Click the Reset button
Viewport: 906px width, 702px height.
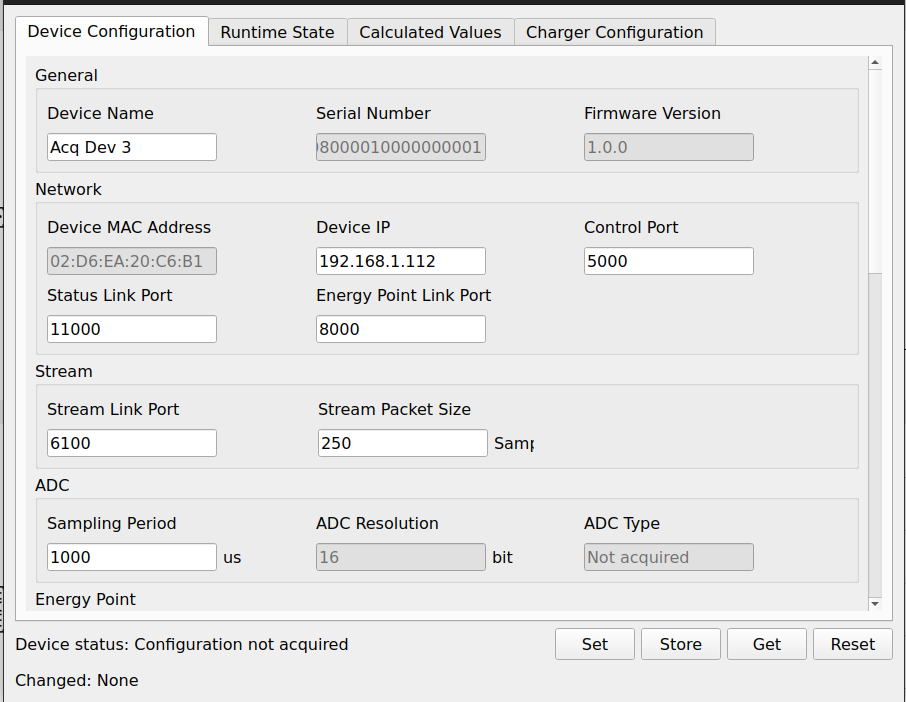[853, 644]
